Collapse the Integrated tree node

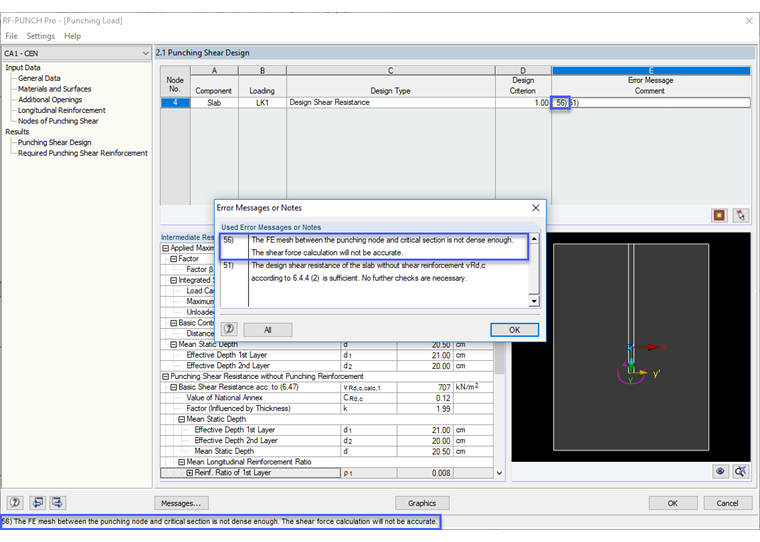174,280
